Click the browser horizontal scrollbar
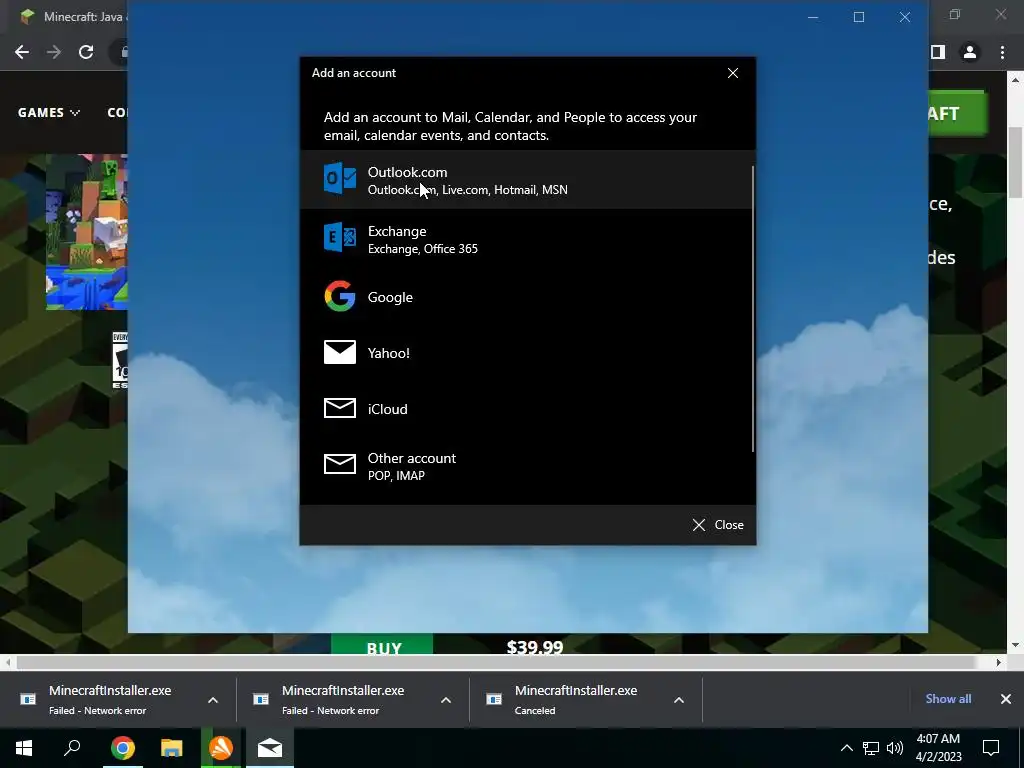1024x768 pixels. pos(496,662)
